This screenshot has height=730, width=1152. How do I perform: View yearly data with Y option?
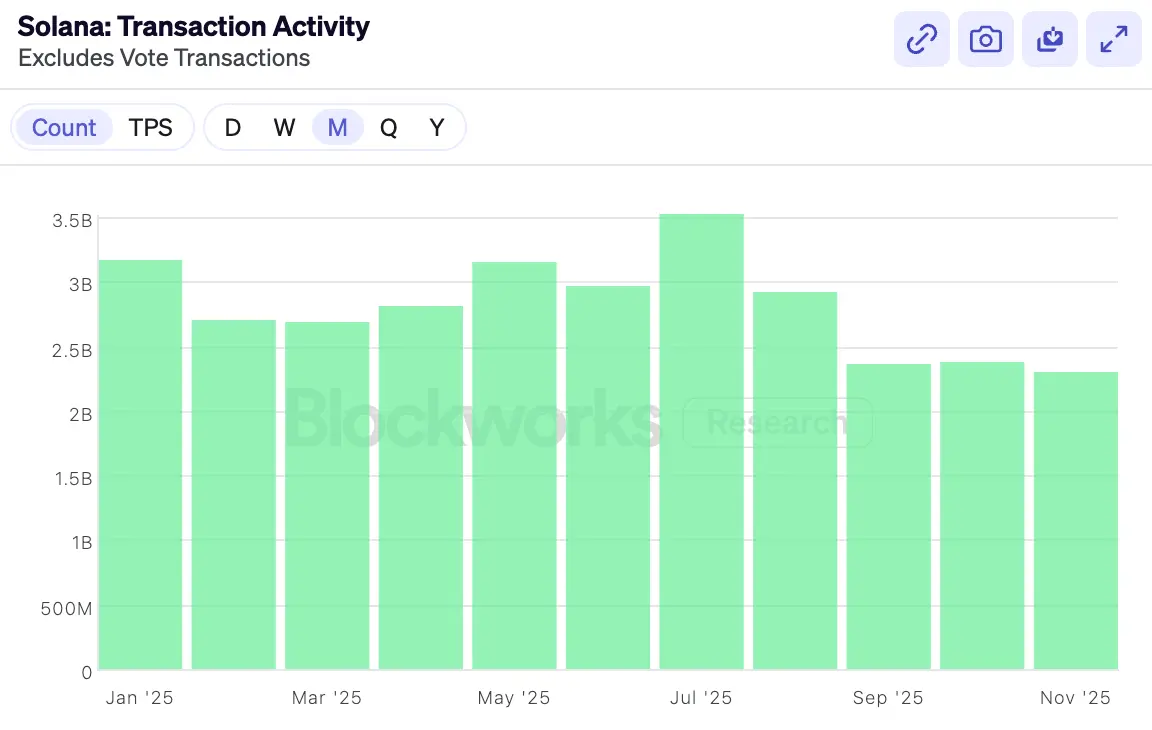click(x=436, y=127)
